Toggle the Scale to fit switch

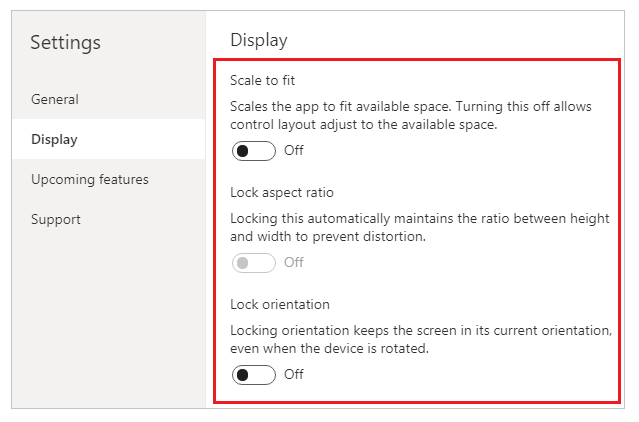(x=253, y=151)
